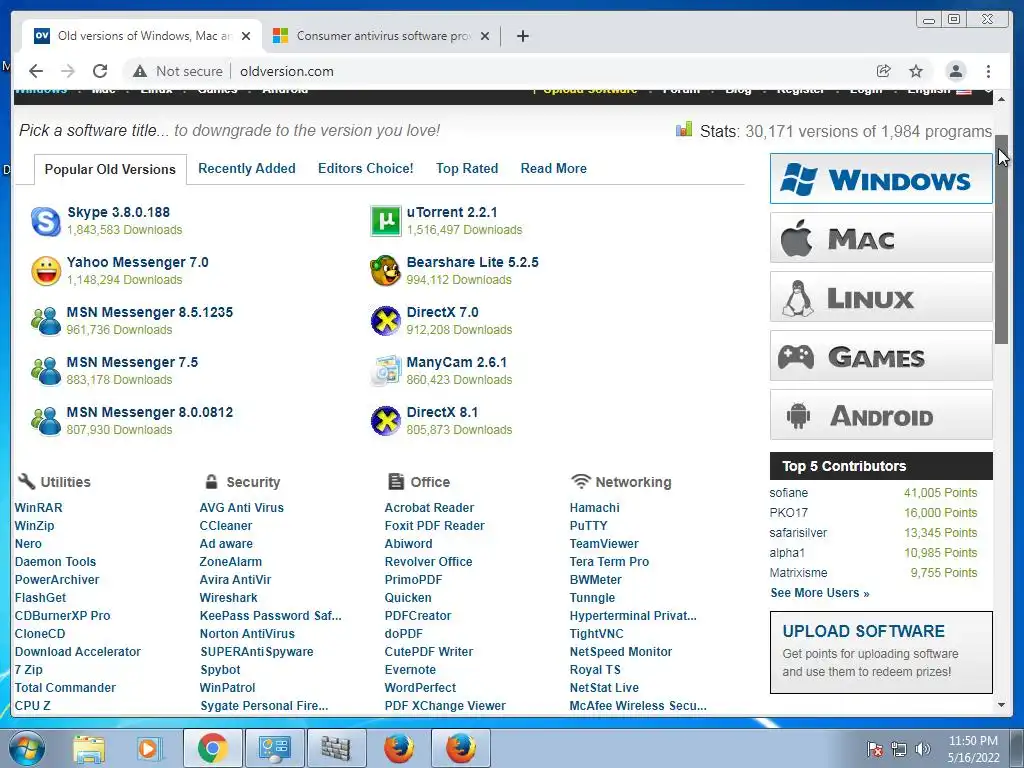Open the Hamachi networking link

(594, 507)
